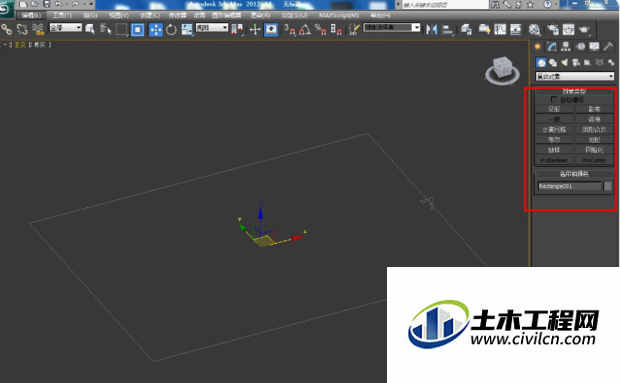Click the Undo arrow in title bar
This screenshot has width=620, height=383.
click(59, 4)
